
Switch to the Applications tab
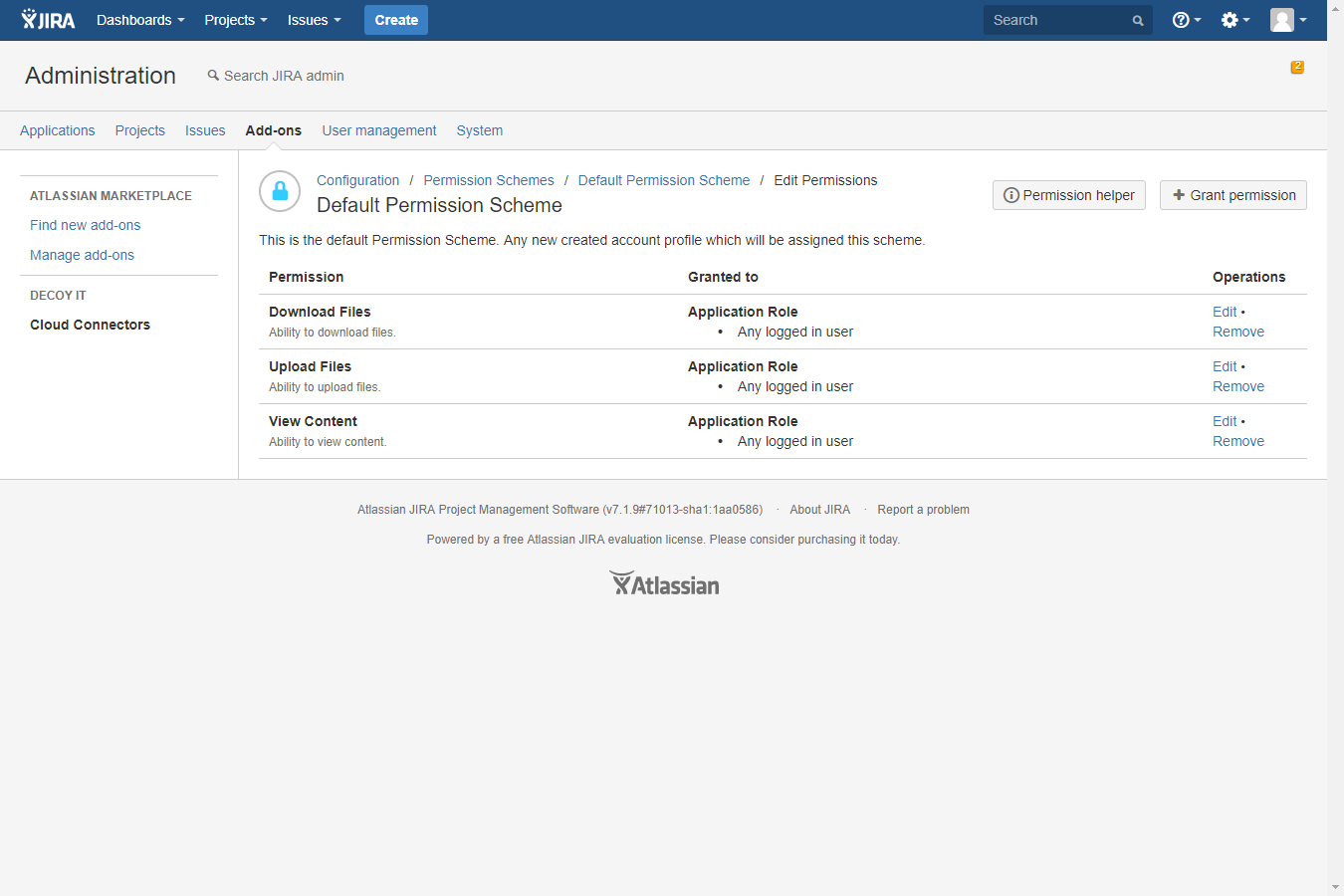(x=58, y=130)
